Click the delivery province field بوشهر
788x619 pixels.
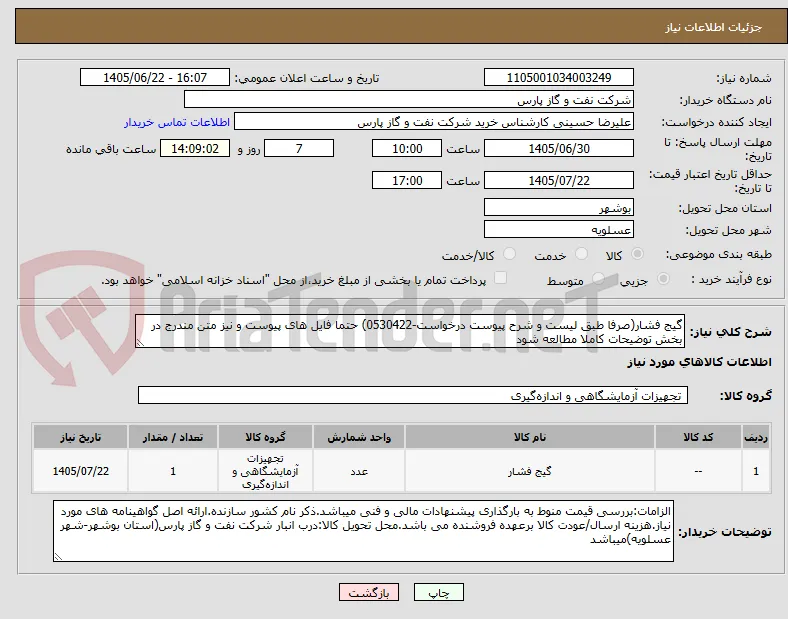[559, 208]
